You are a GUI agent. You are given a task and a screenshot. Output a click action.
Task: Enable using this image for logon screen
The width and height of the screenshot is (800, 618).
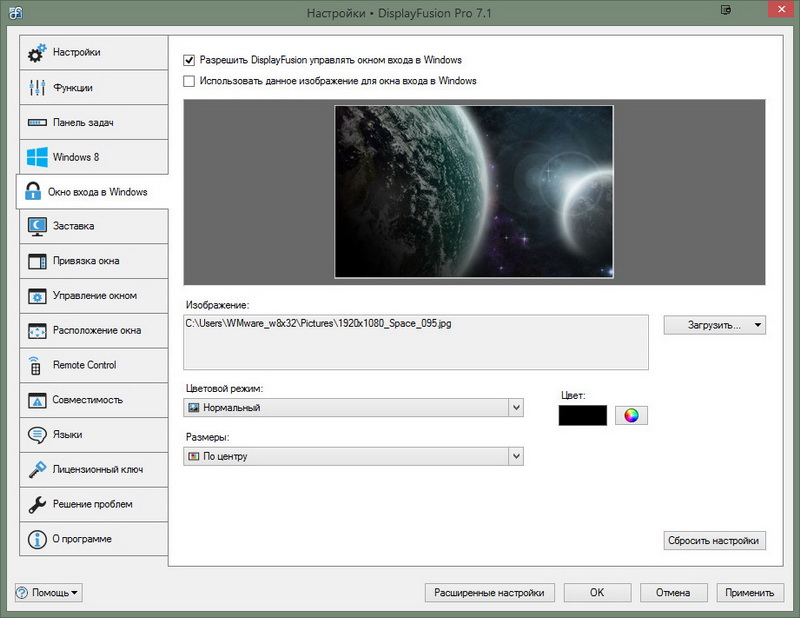pyautogui.click(x=189, y=81)
